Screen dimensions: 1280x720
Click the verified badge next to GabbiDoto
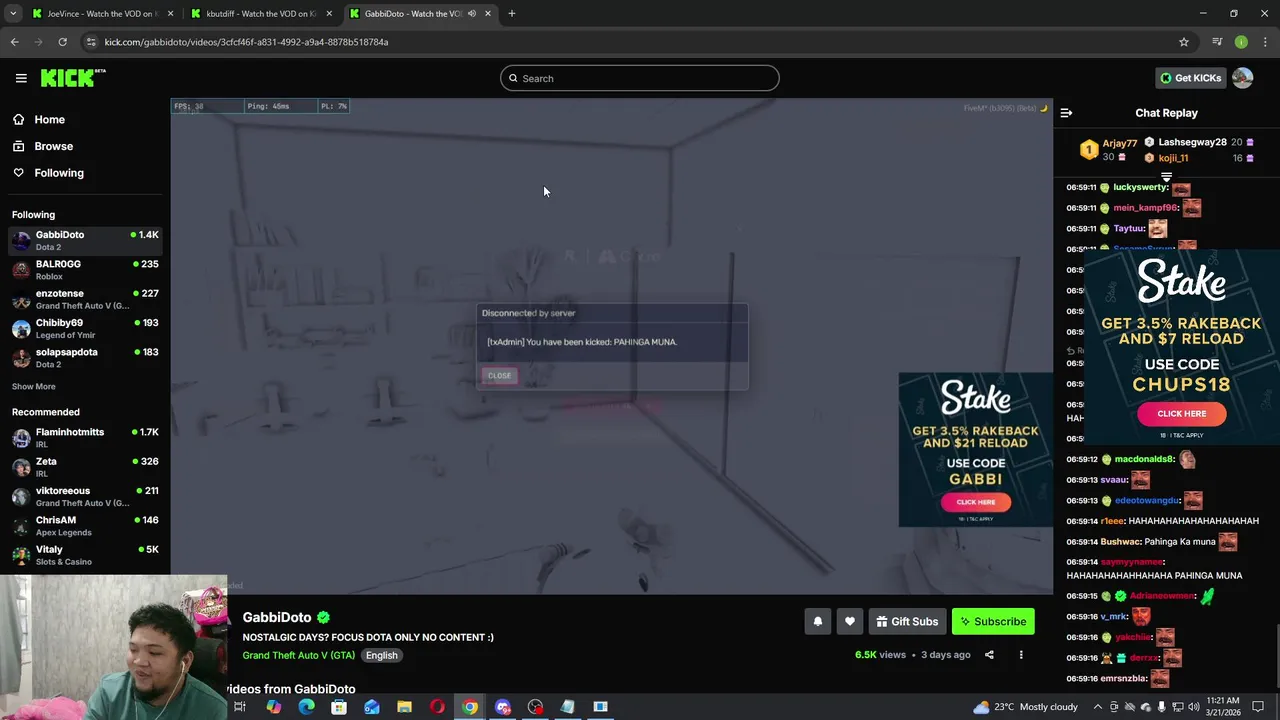click(x=324, y=618)
